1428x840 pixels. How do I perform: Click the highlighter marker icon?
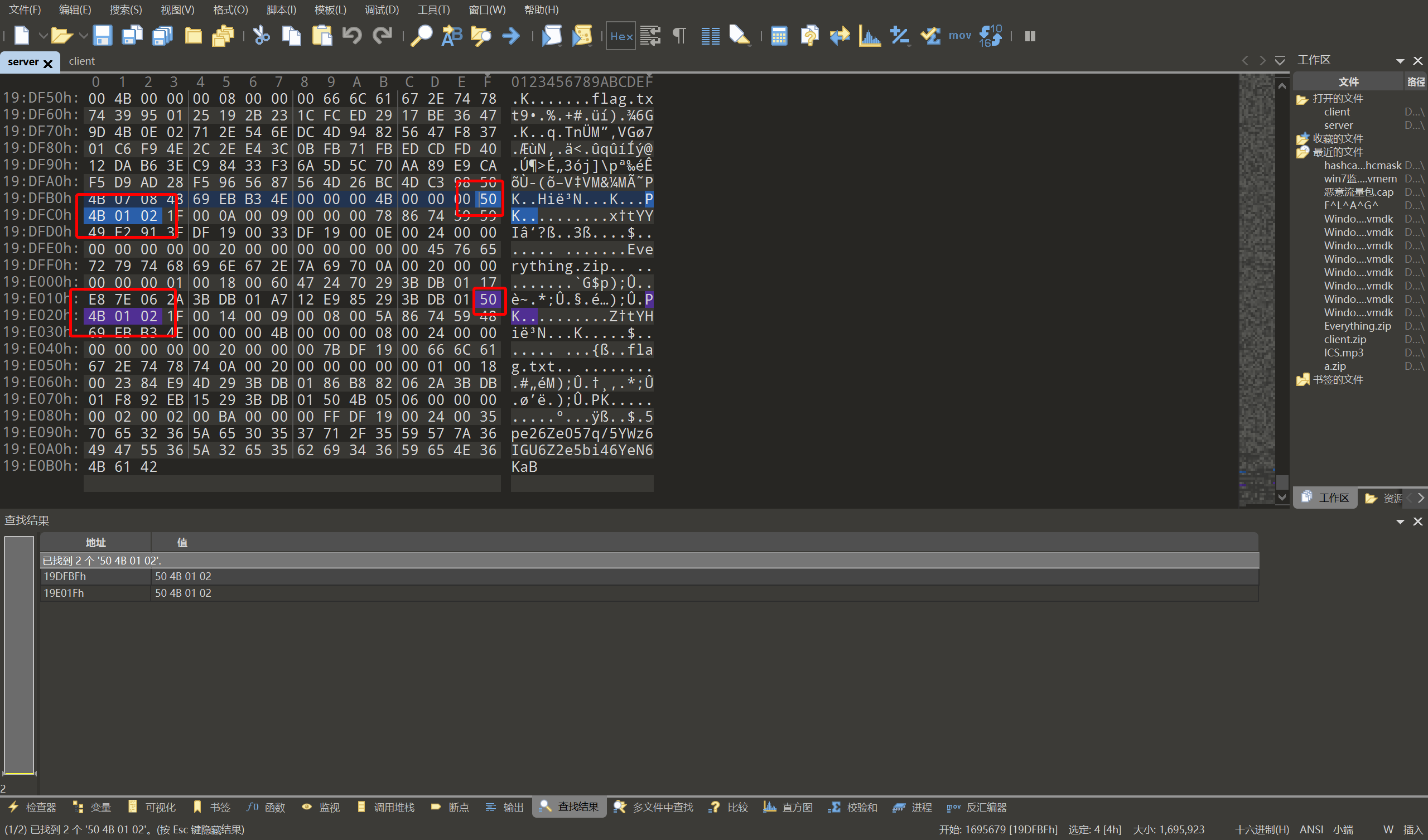(x=740, y=36)
